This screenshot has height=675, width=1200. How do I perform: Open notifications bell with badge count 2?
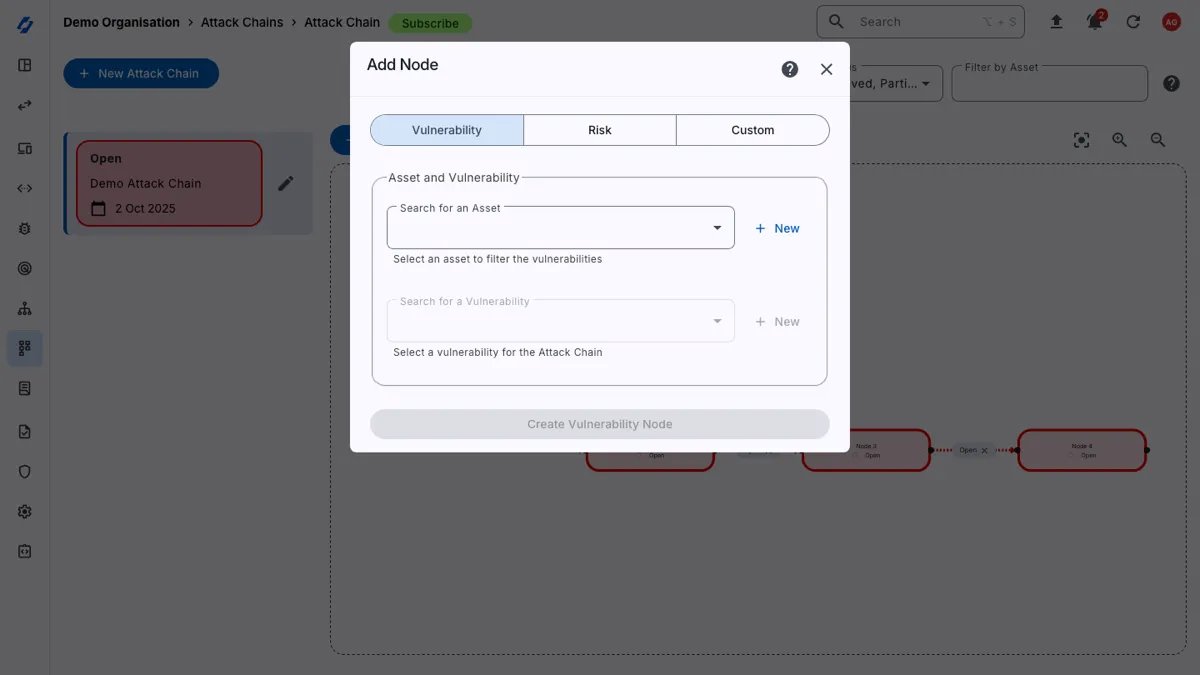pyautogui.click(x=1094, y=21)
